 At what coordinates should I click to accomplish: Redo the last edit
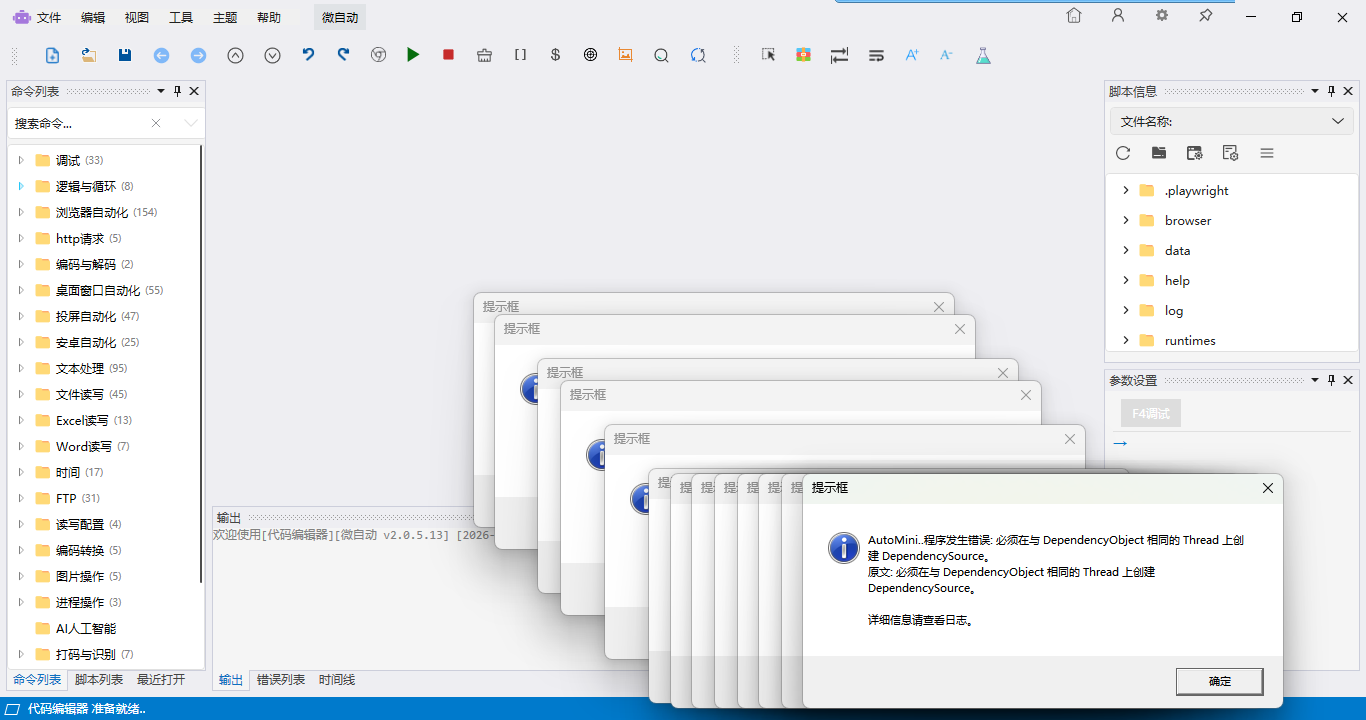(x=343, y=55)
